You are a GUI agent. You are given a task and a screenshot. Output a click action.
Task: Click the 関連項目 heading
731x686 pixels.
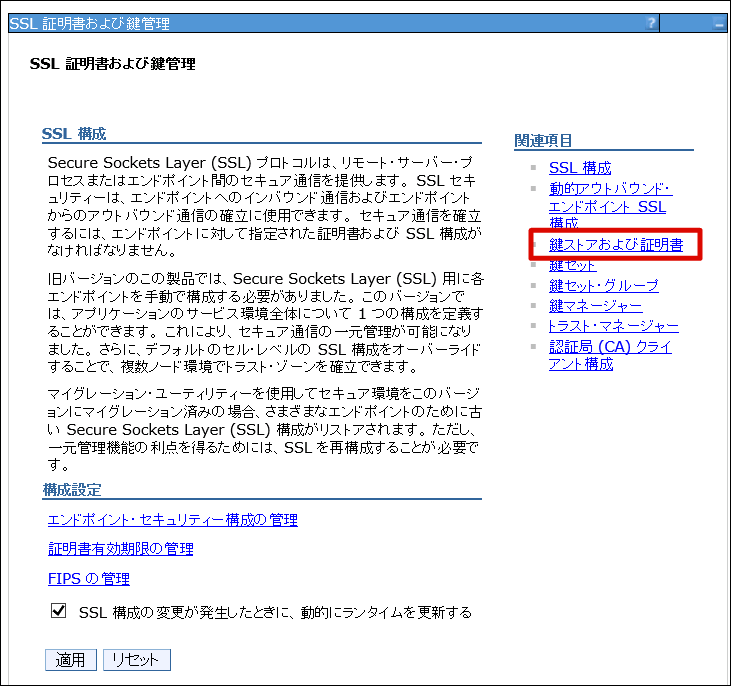pos(543,140)
